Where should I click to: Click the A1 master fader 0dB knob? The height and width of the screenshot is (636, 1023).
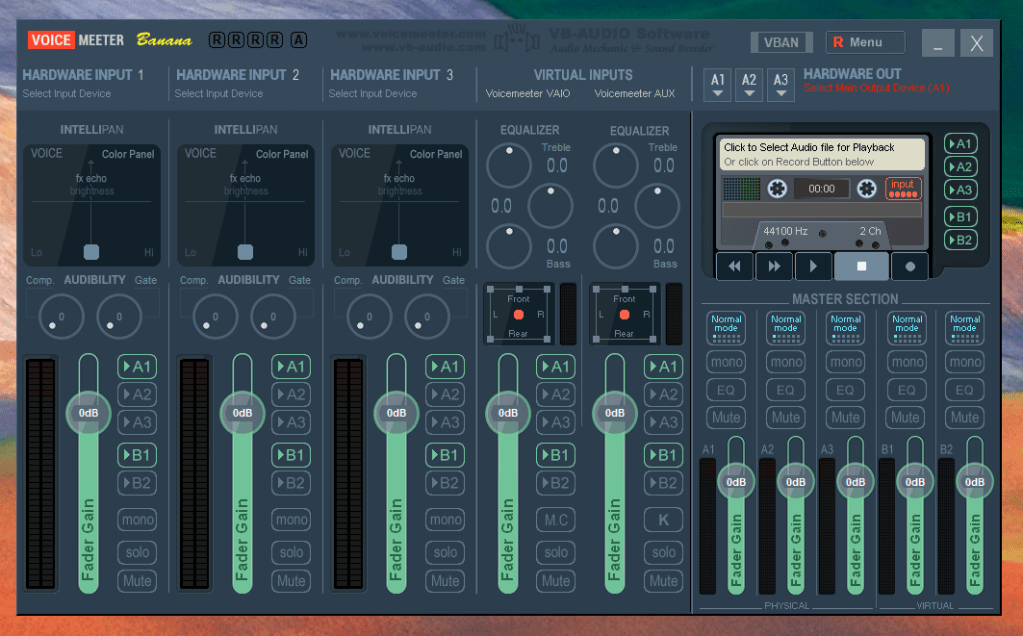point(736,481)
